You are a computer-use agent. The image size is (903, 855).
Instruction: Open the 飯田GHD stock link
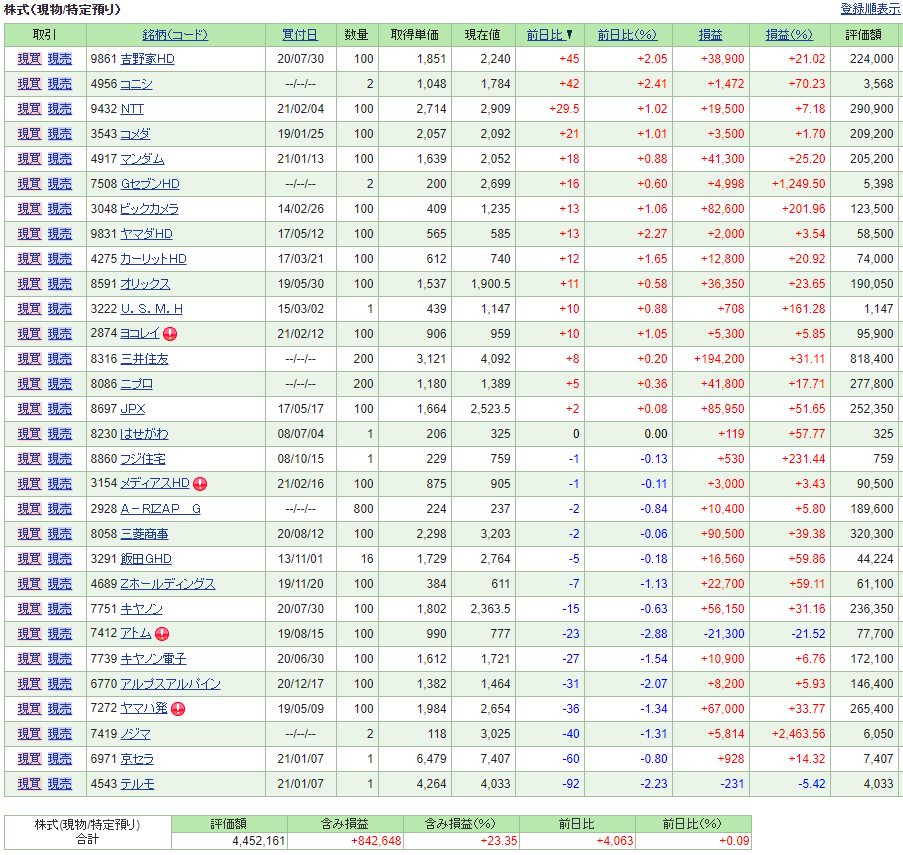[x=146, y=559]
